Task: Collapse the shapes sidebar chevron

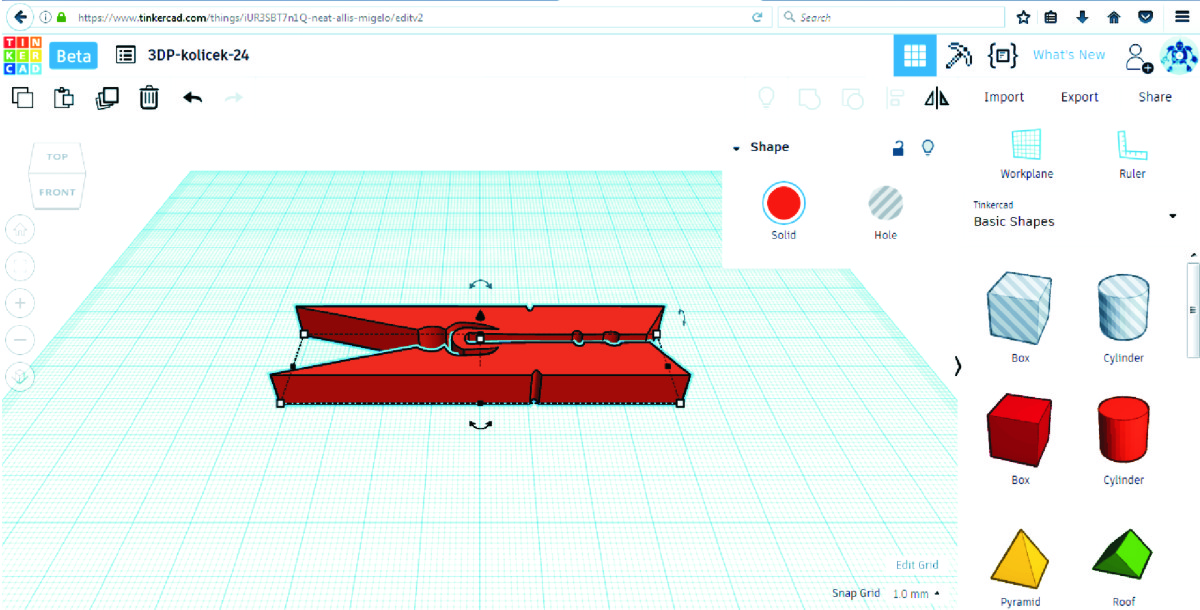Action: [x=958, y=366]
